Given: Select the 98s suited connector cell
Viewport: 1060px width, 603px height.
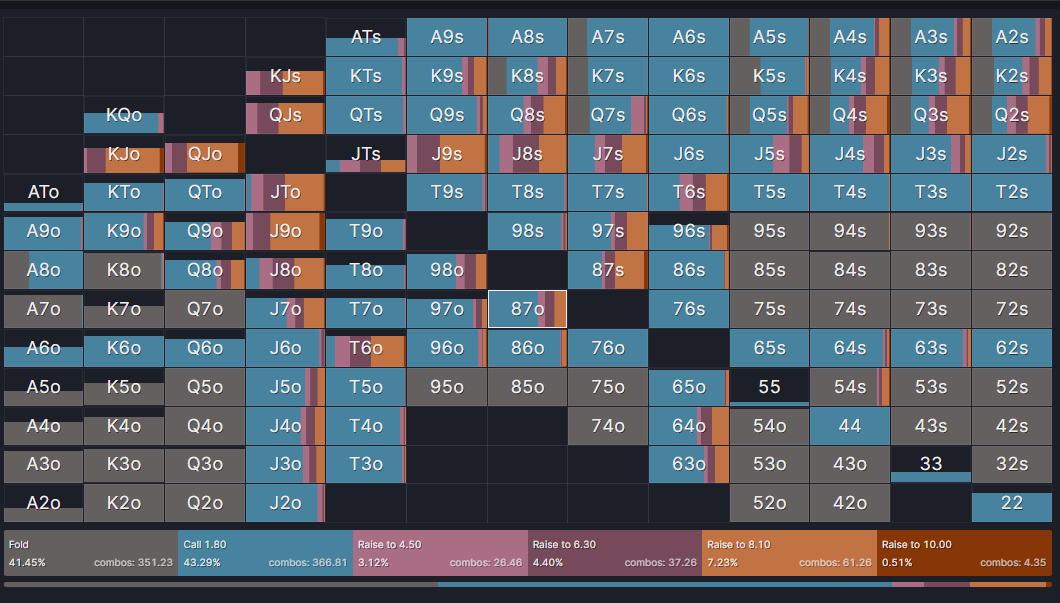Looking at the screenshot, I should point(526,231).
